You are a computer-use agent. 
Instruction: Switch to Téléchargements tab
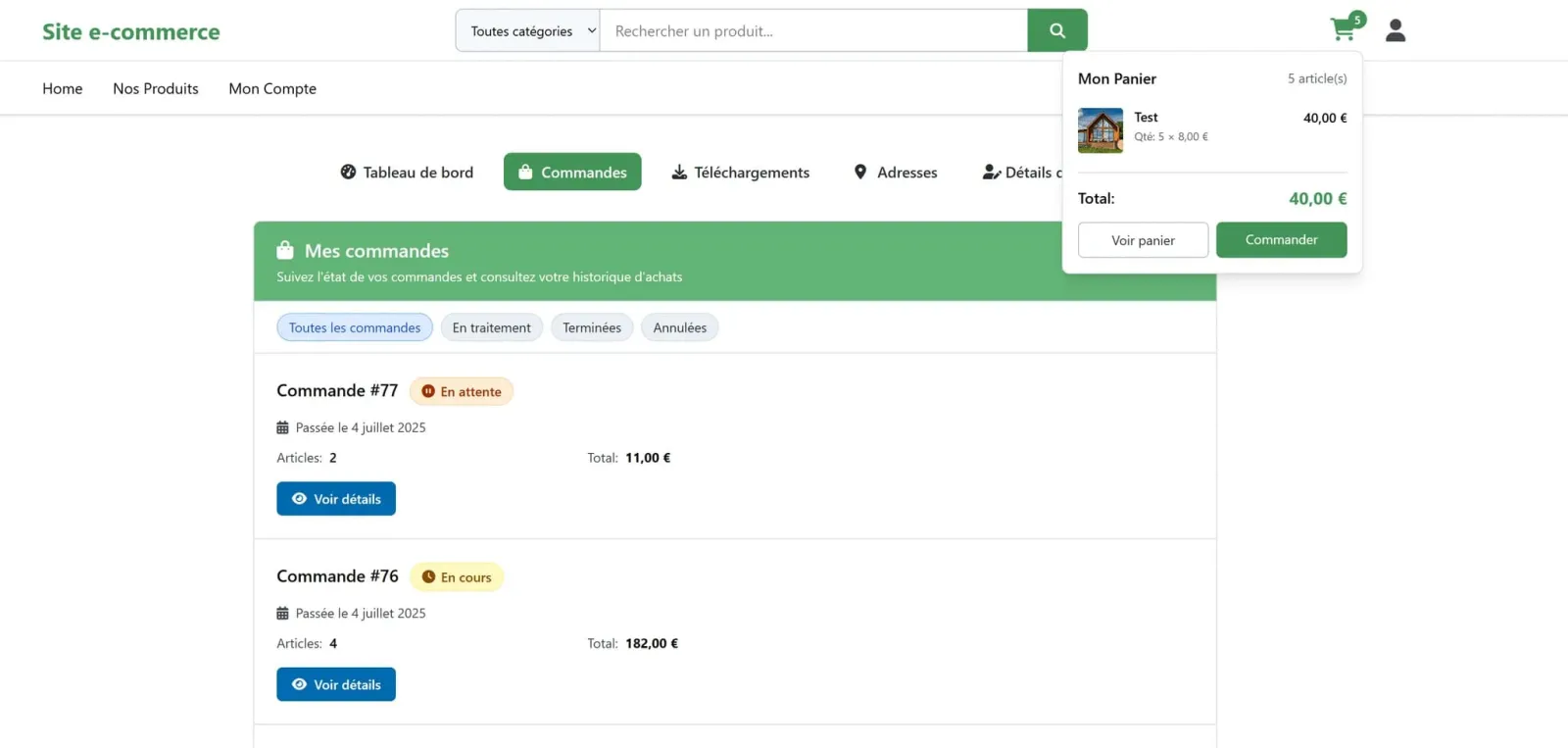[x=740, y=173]
